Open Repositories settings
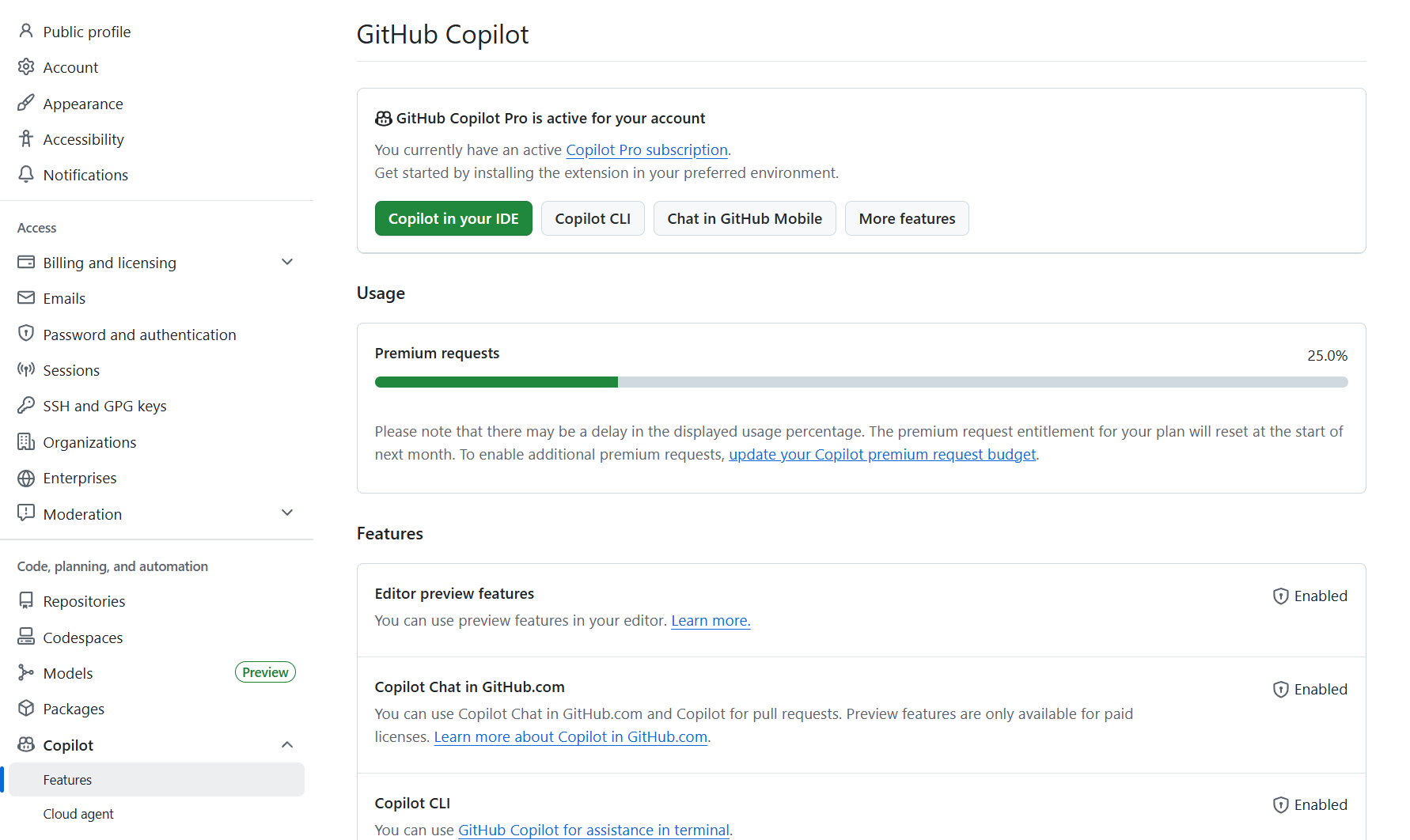The width and height of the screenshot is (1410, 840). click(157, 601)
